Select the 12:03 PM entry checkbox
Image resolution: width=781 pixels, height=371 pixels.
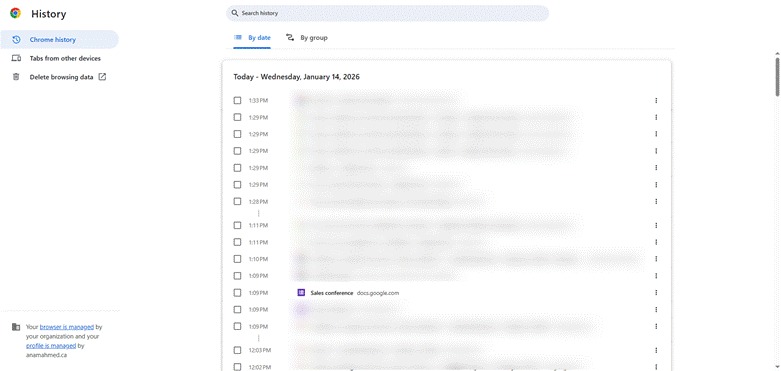pos(238,350)
